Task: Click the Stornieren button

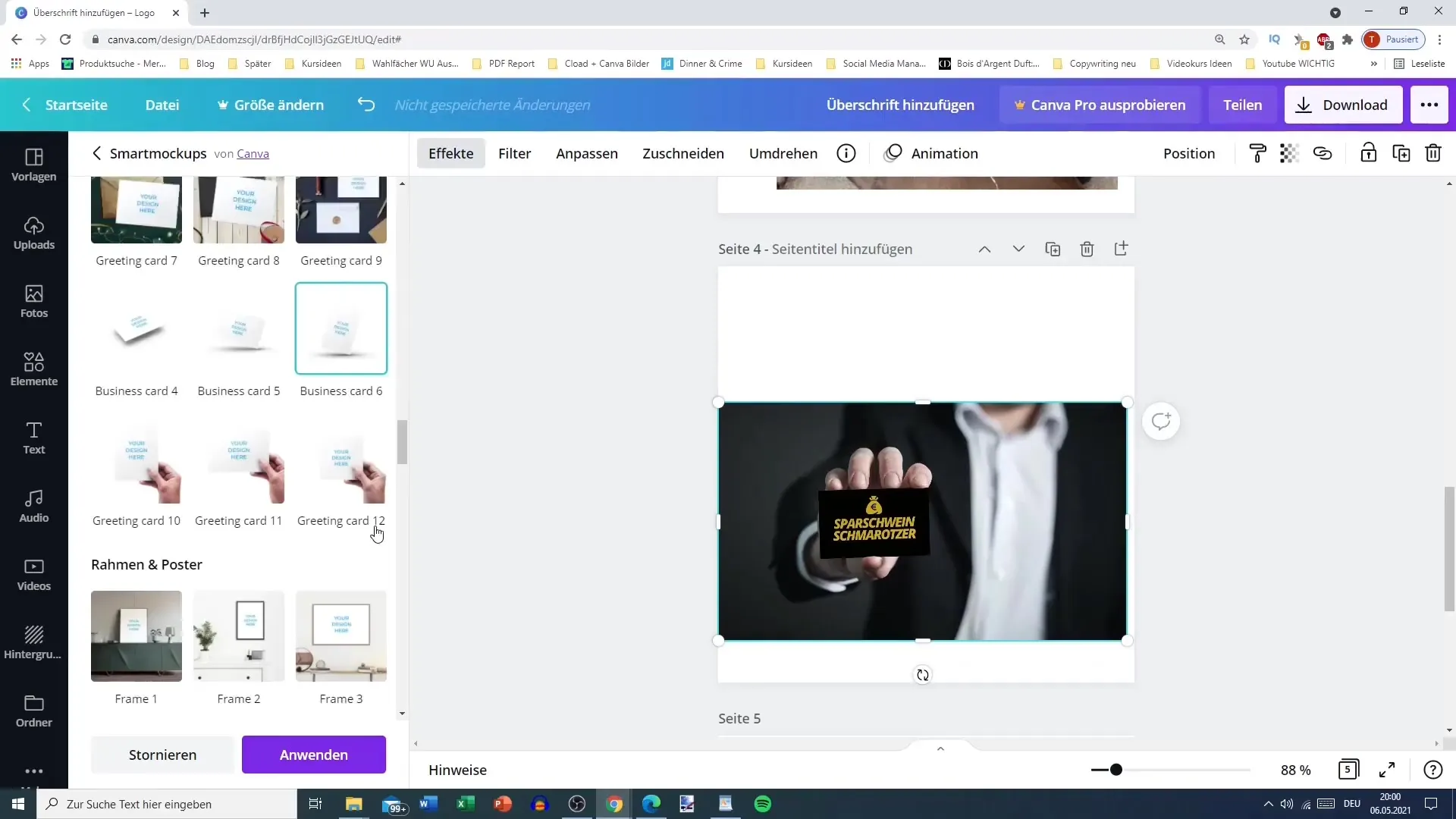Action: [x=163, y=754]
